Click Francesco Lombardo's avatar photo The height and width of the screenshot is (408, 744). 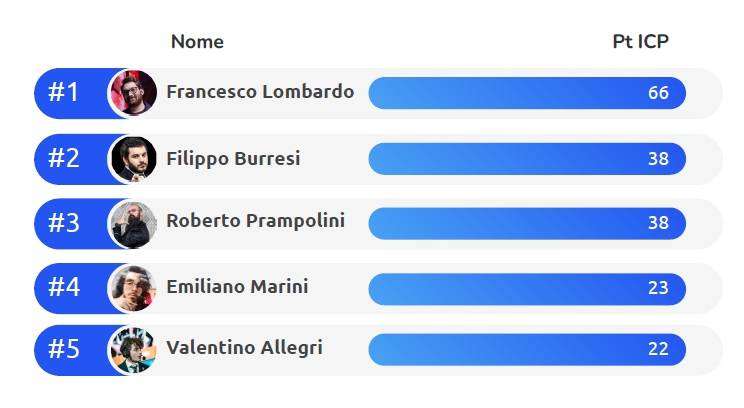click(133, 93)
